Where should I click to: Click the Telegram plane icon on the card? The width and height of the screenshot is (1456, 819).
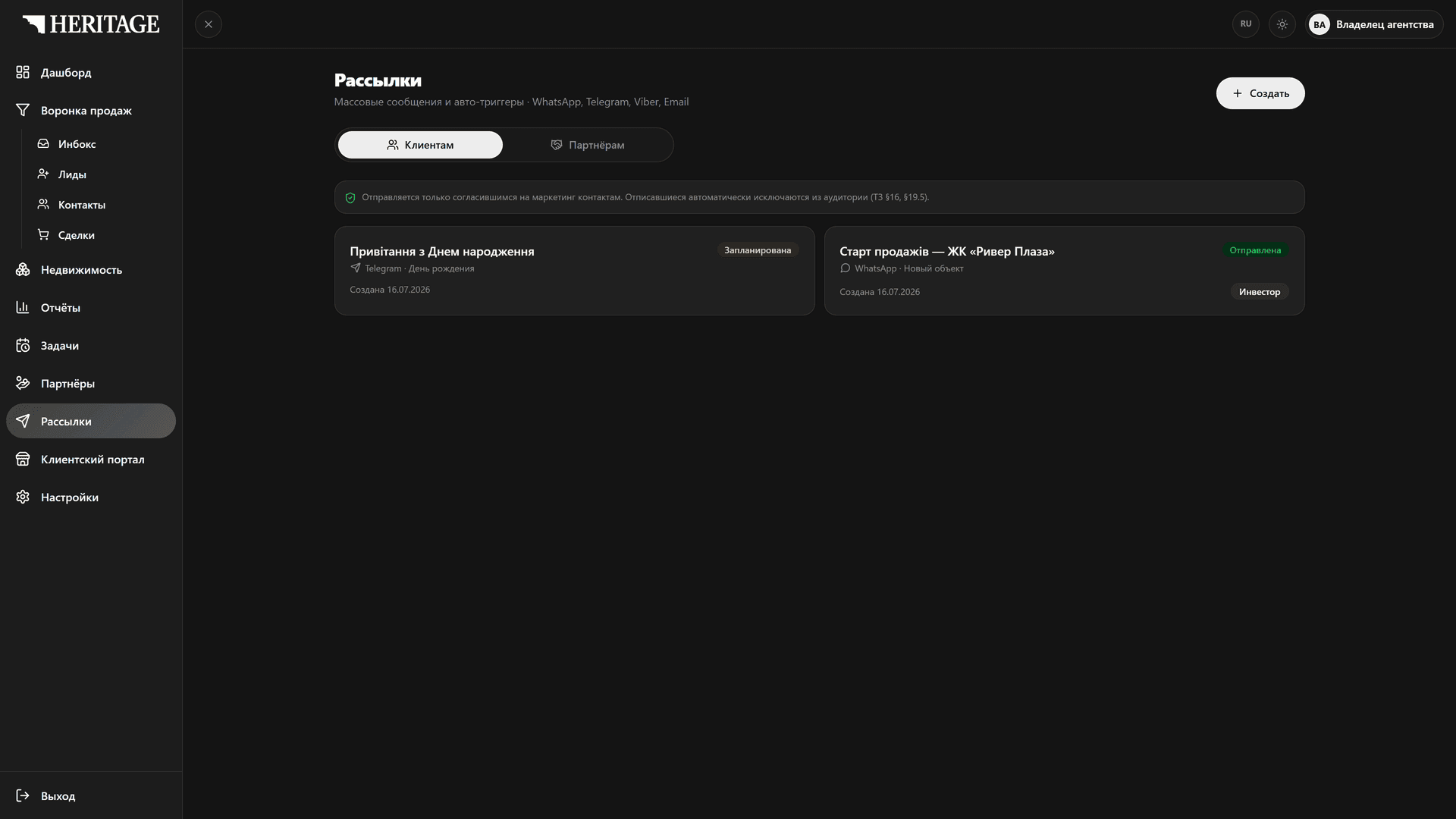click(x=356, y=268)
